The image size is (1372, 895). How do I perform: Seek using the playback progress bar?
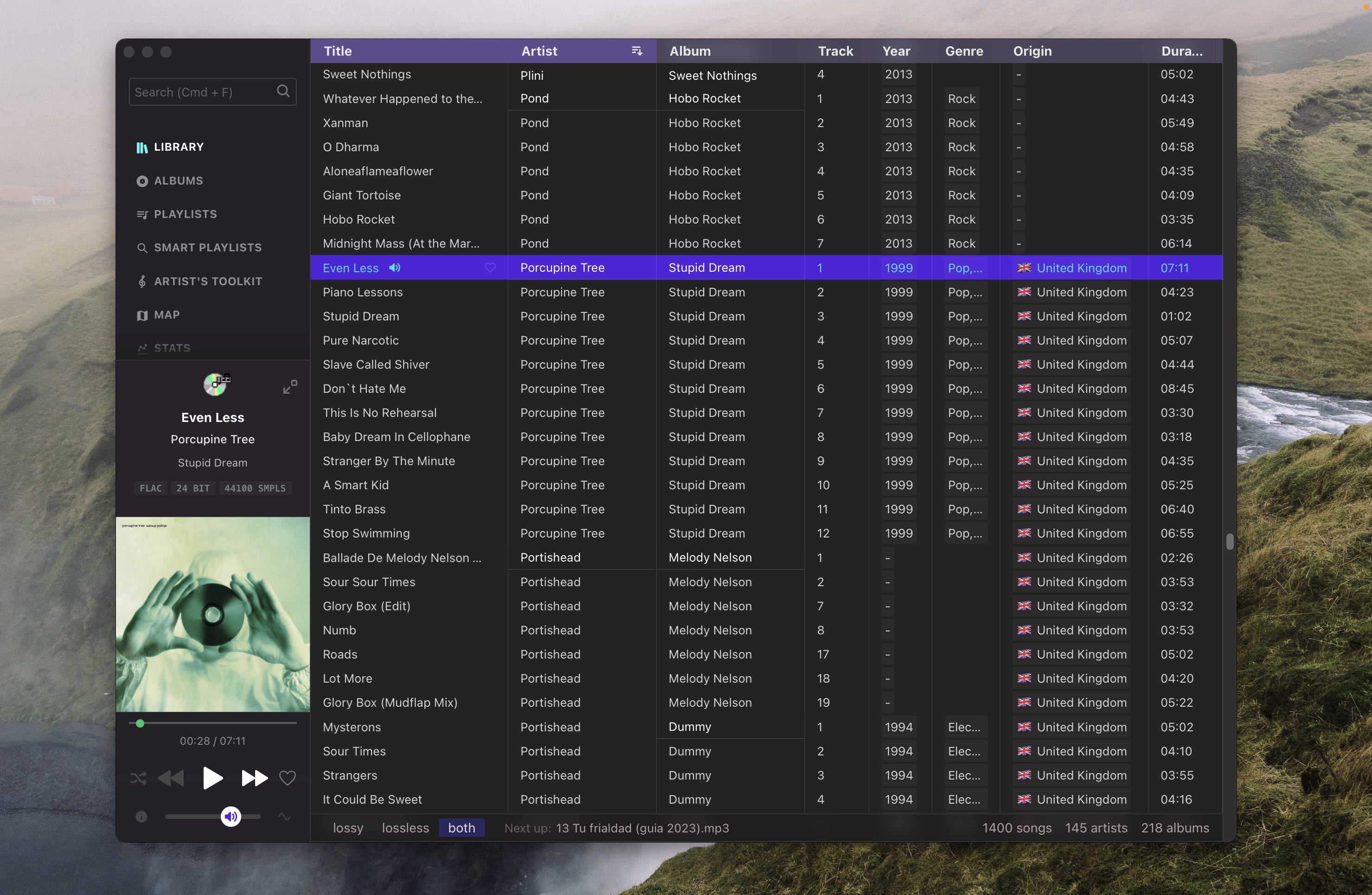pos(213,723)
